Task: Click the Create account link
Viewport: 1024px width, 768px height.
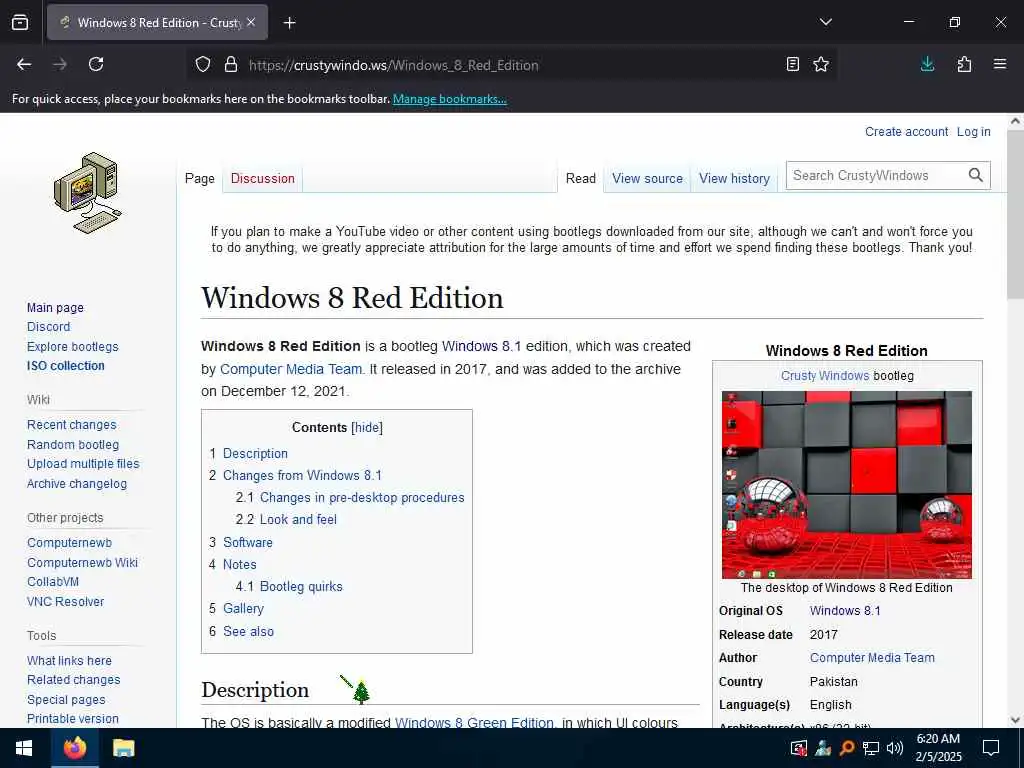Action: tap(906, 131)
